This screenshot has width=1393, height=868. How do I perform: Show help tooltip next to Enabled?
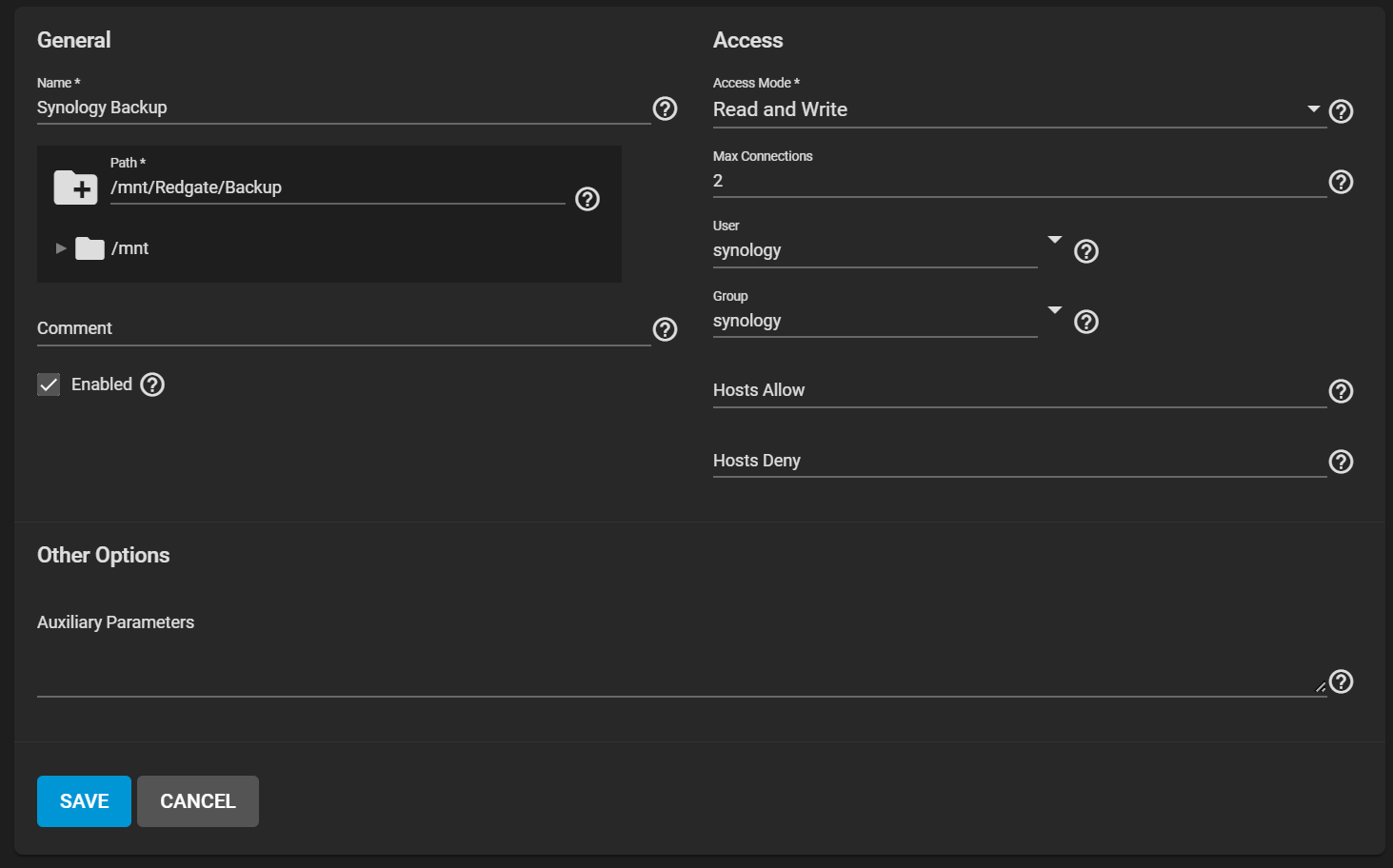pos(152,385)
